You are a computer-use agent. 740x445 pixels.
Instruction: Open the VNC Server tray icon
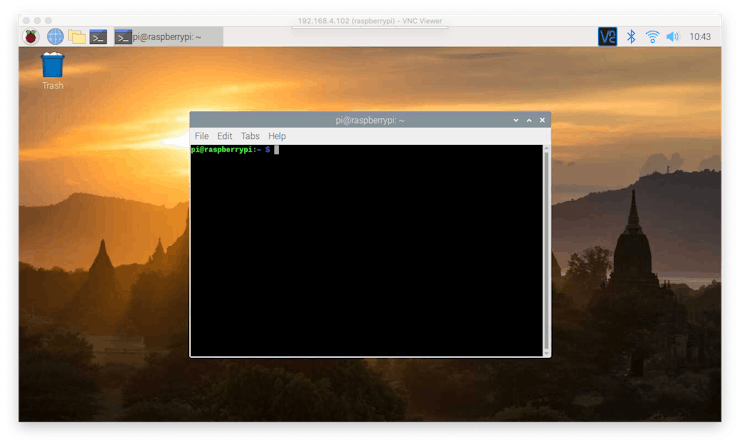(607, 36)
